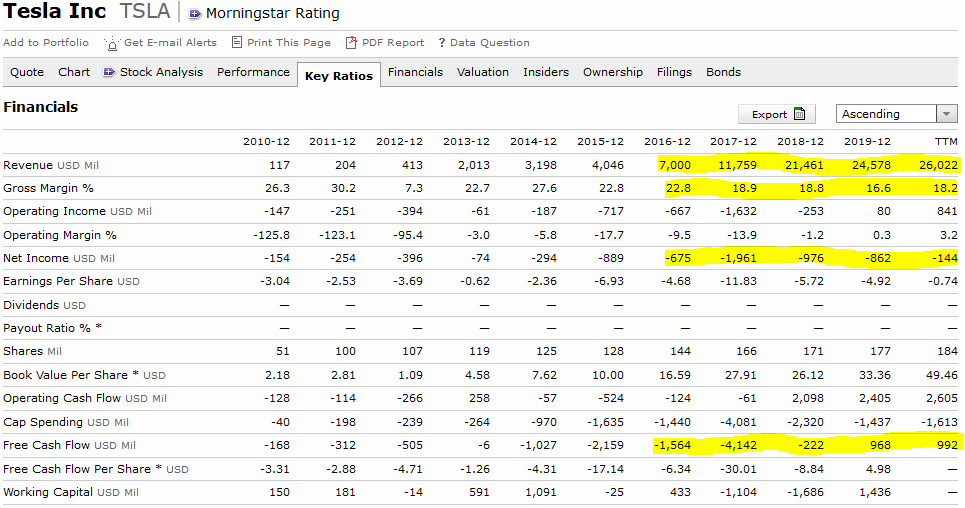View the Insiders tab
The width and height of the screenshot is (965, 508).
[x=546, y=72]
